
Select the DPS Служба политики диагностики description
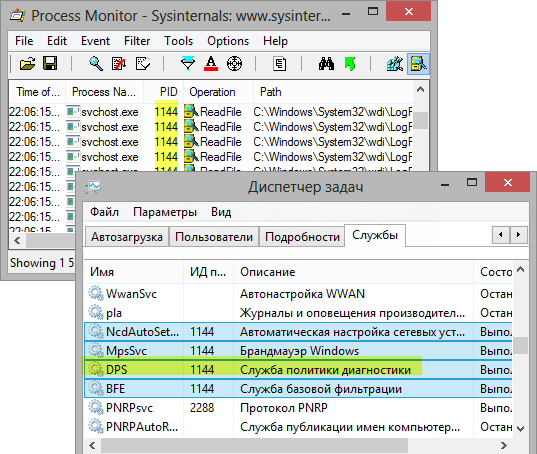pyautogui.click(x=325, y=370)
